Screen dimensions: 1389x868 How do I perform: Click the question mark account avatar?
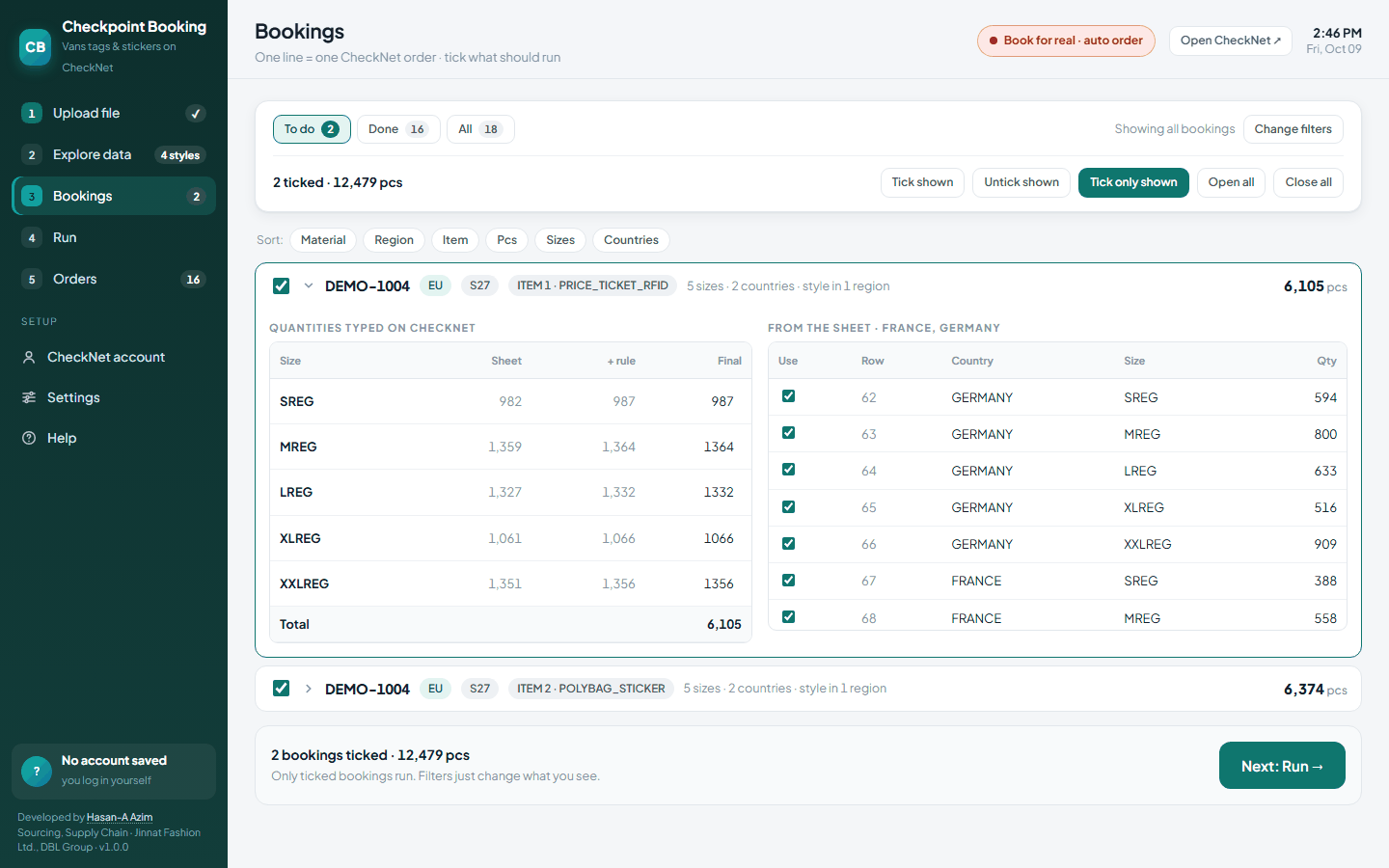coord(37,771)
